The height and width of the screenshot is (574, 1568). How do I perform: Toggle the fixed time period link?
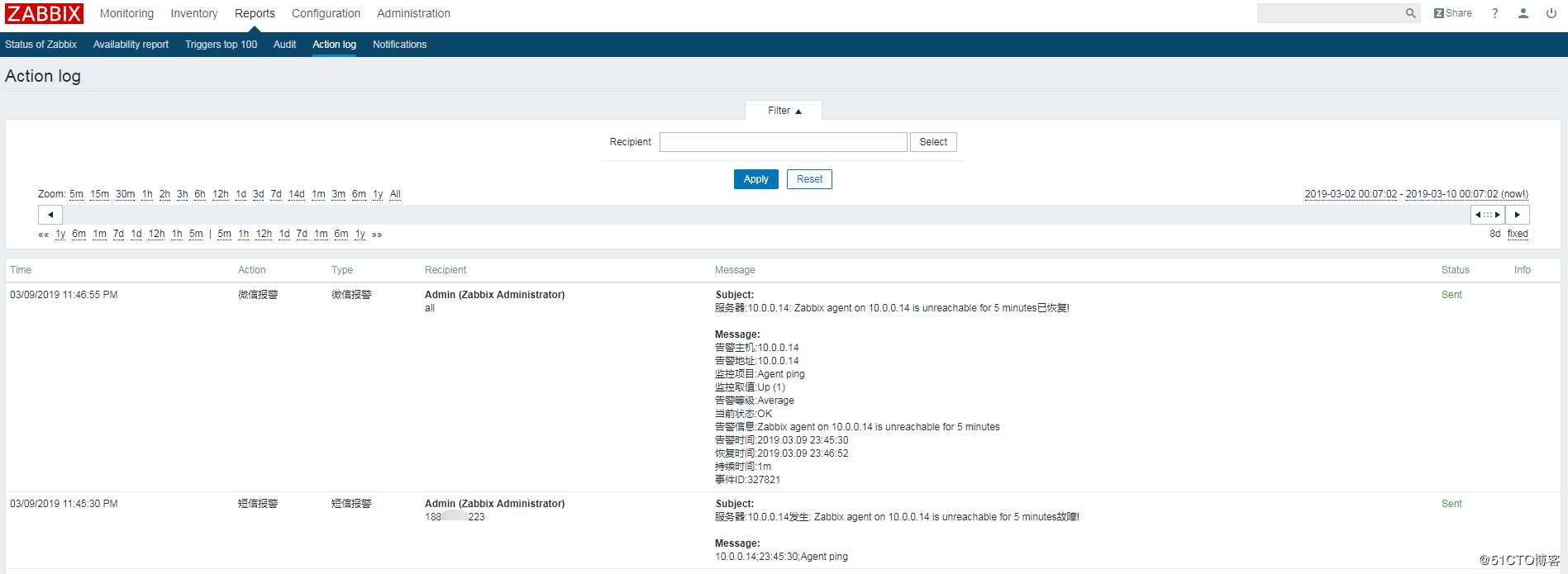[x=1518, y=234]
